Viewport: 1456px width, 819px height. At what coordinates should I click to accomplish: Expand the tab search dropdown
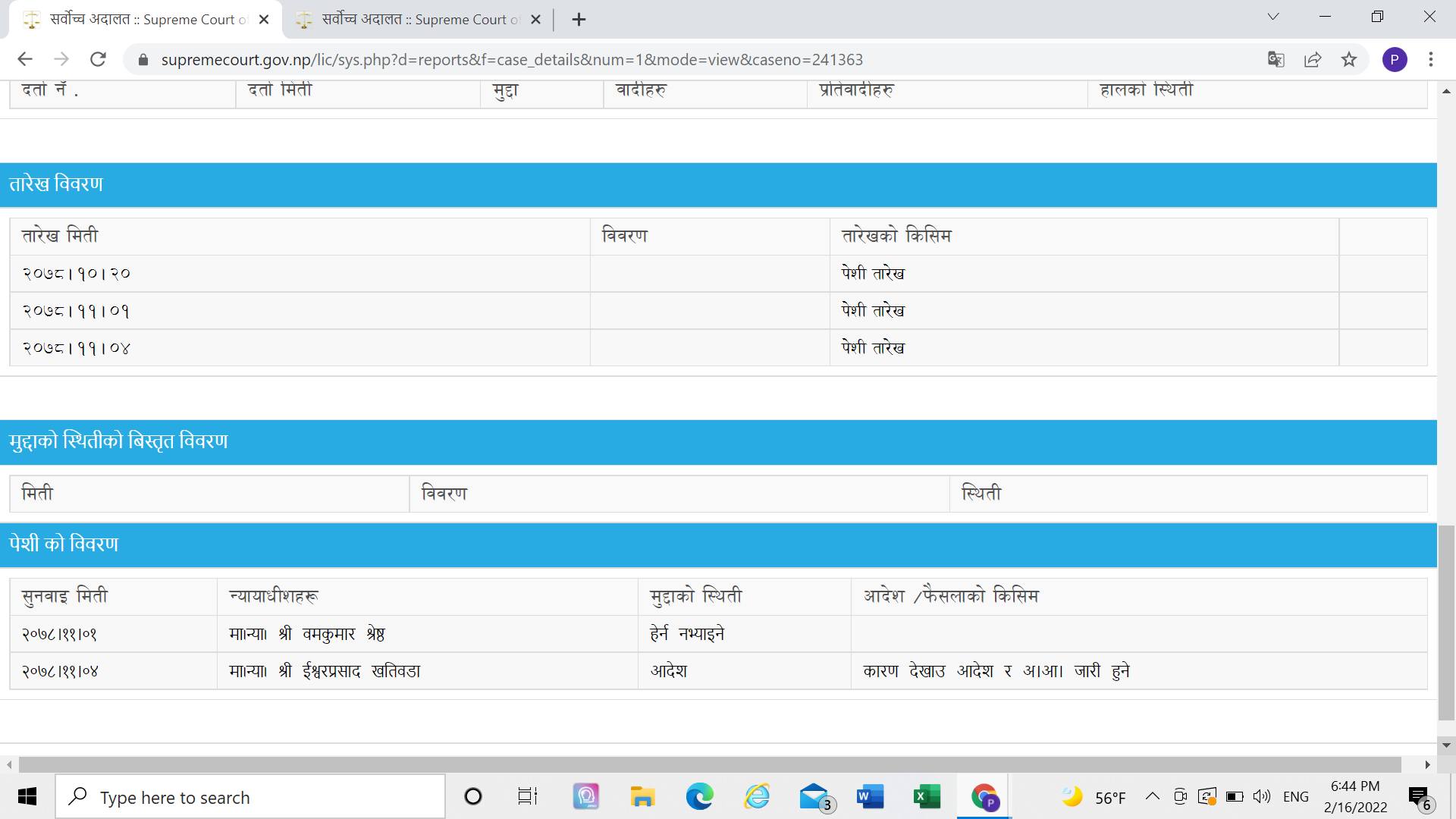1273,17
